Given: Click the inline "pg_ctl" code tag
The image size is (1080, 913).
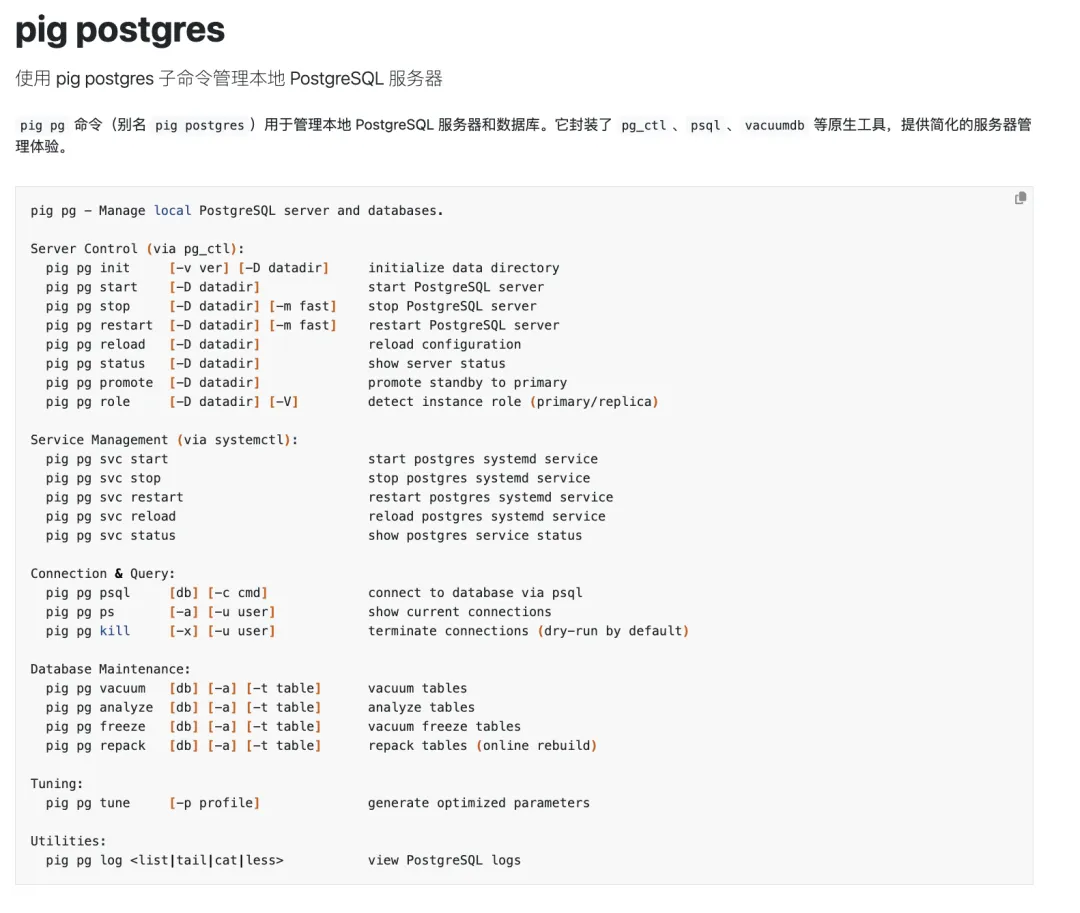Looking at the screenshot, I should (643, 126).
